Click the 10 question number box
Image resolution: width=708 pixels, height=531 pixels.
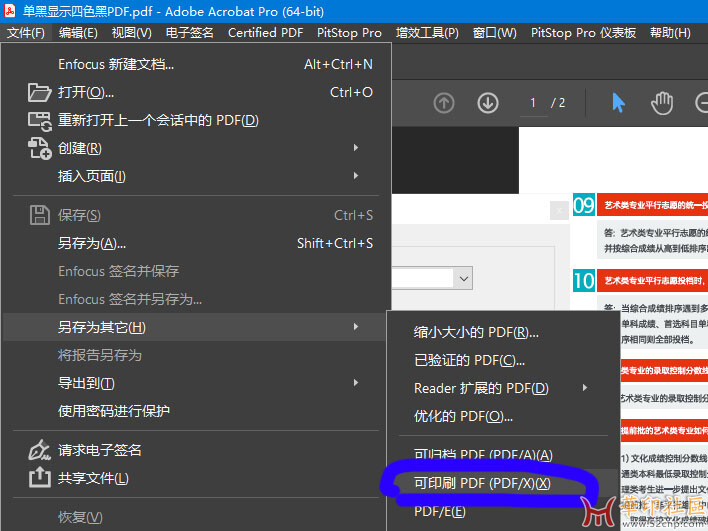pos(583,281)
